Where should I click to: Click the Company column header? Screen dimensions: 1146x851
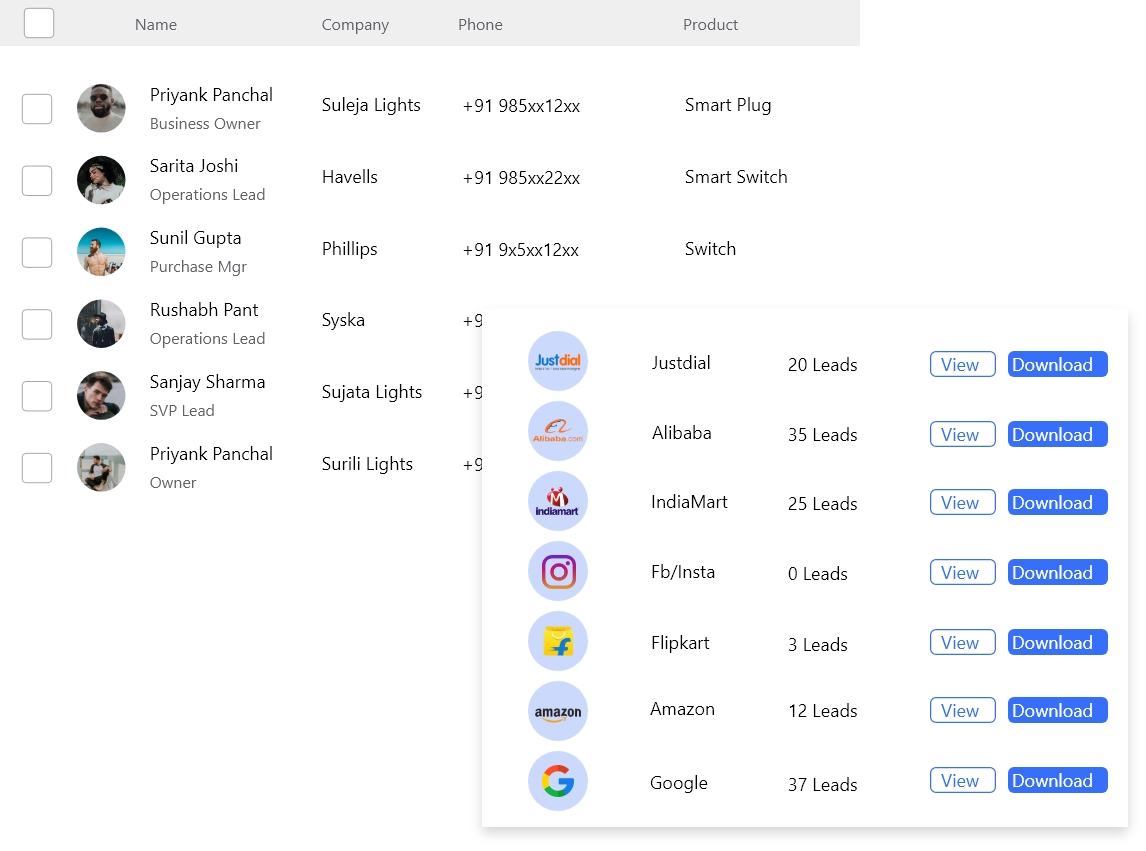pos(355,25)
